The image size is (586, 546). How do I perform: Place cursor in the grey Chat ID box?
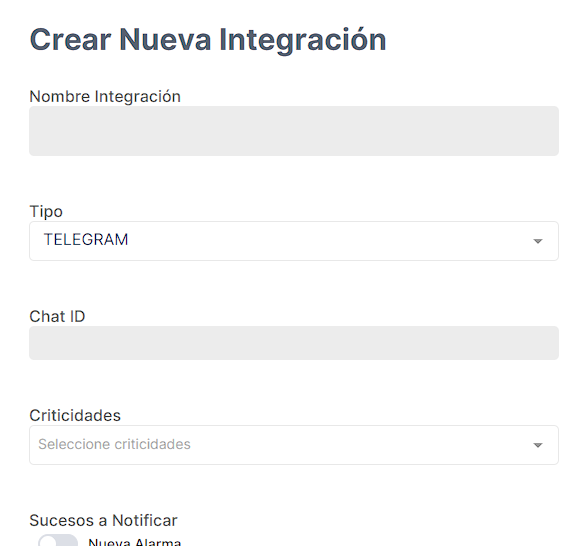coord(294,343)
